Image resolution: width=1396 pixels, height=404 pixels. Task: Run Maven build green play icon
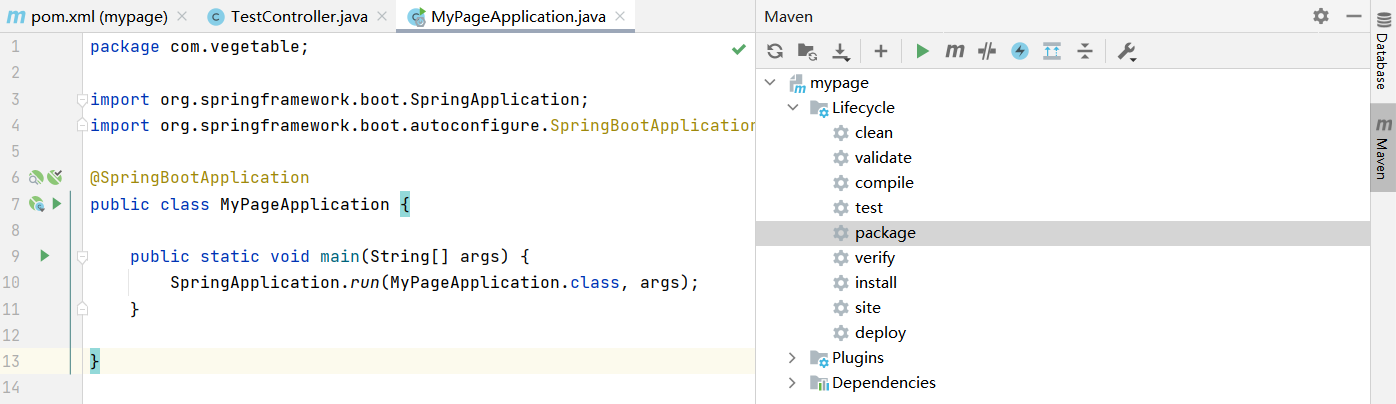923,51
